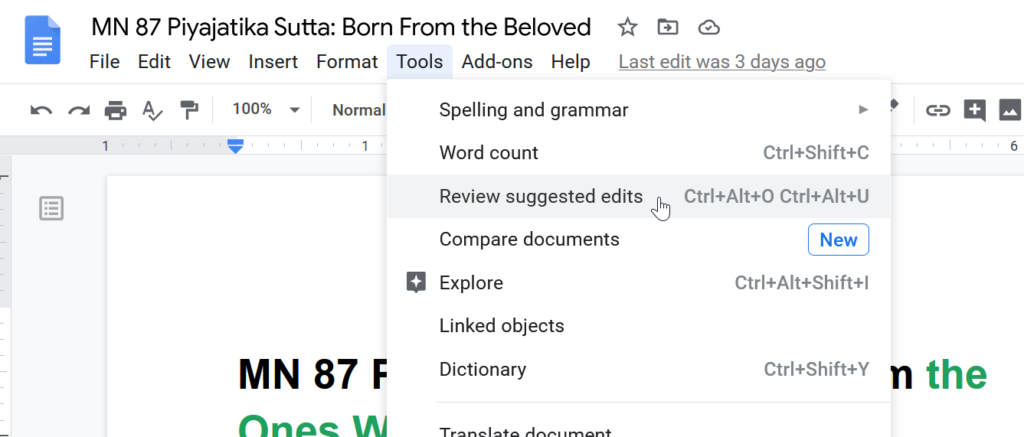The height and width of the screenshot is (437, 1024).
Task: Star this document
Action: click(x=627, y=27)
